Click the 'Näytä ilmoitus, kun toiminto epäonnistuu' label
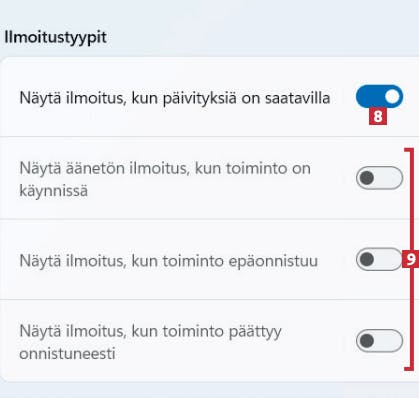The width and height of the screenshot is (419, 398). tap(168, 261)
